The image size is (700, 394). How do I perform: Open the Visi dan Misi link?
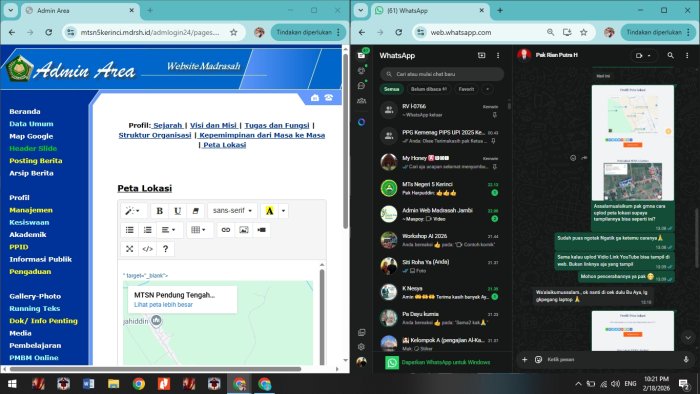click(x=213, y=125)
